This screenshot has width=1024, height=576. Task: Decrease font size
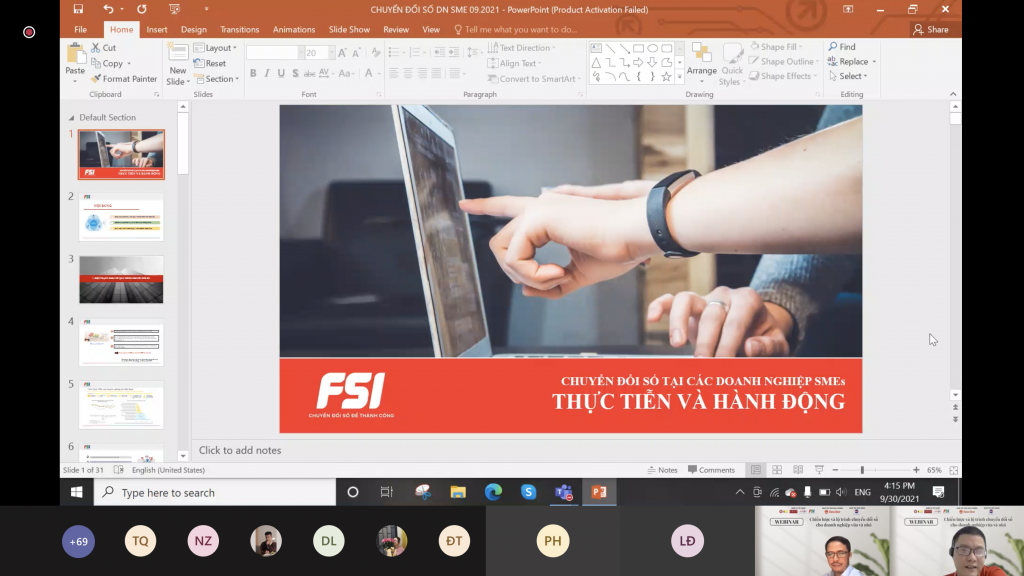point(357,53)
